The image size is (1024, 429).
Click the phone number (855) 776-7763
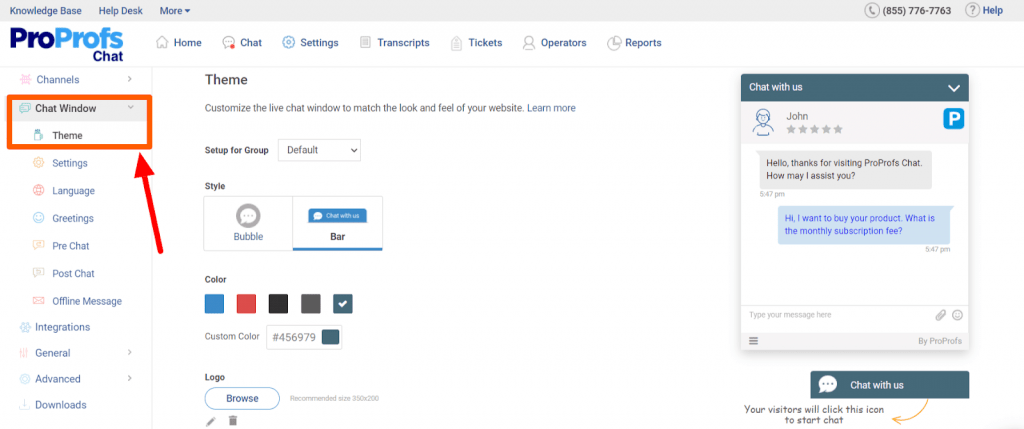pyautogui.click(x=916, y=10)
